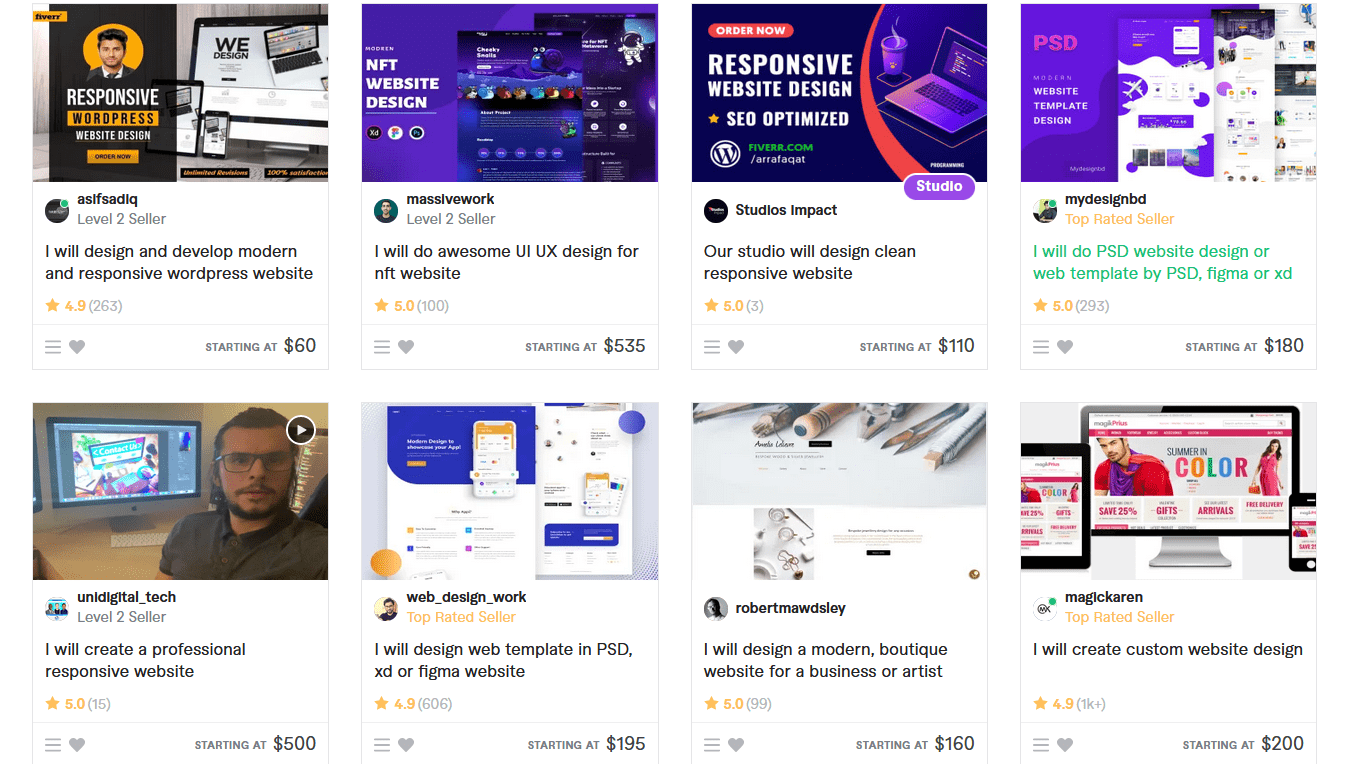Favorite the asifsadiq WordPress gig with heart icon

click(77, 347)
